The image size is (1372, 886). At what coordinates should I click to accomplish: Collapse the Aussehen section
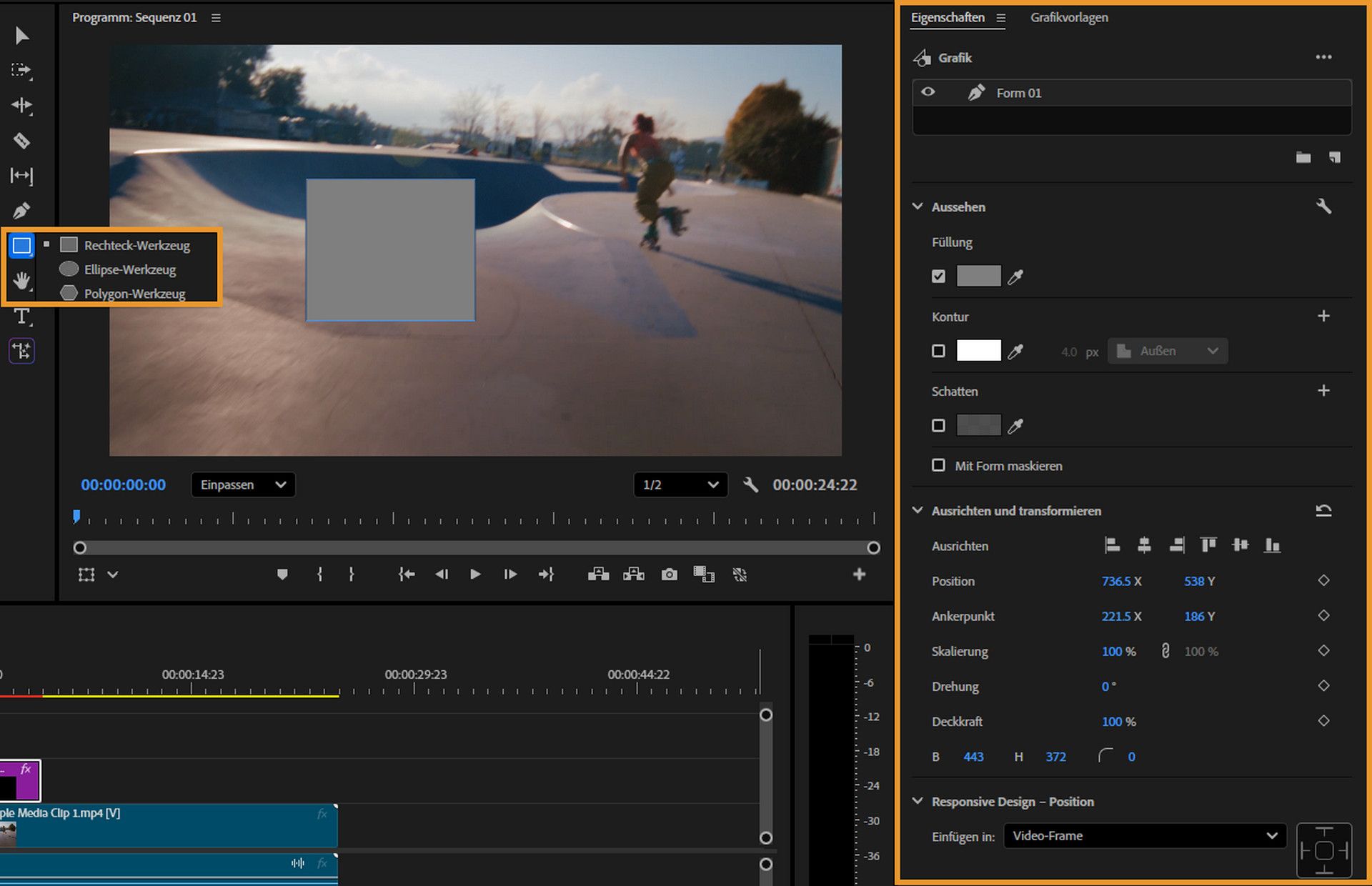pos(918,206)
